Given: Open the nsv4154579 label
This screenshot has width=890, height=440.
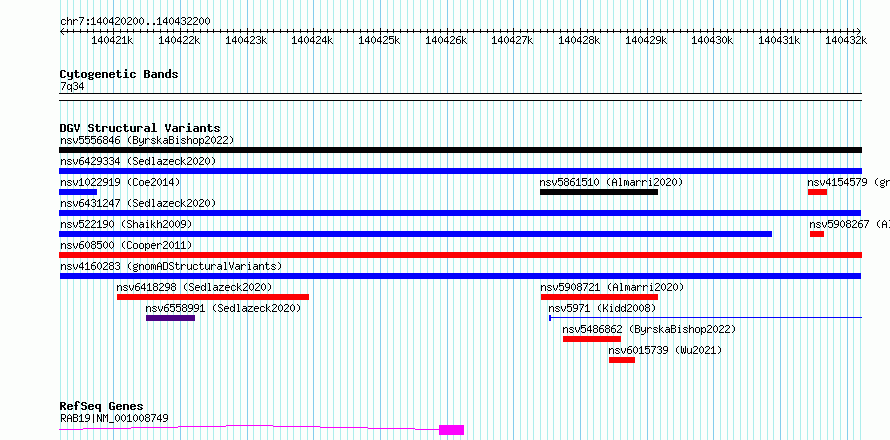Looking at the screenshot, I should [849, 182].
